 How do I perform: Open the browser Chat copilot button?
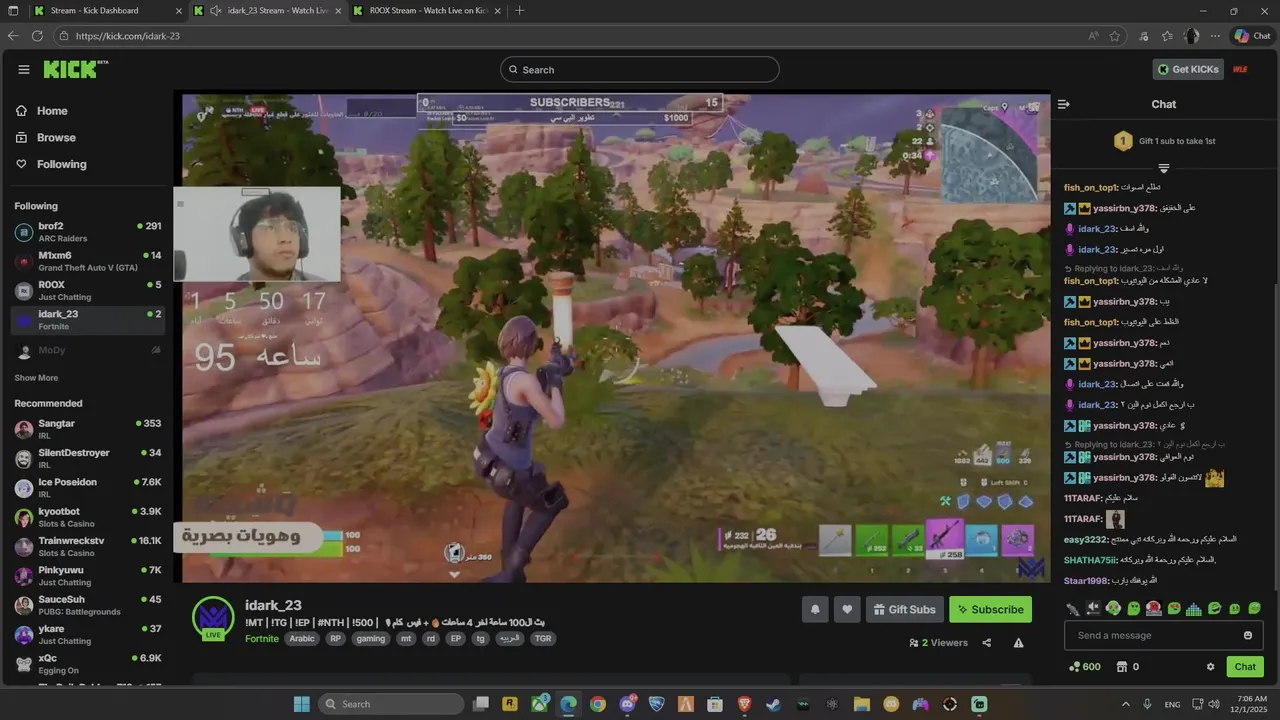coord(1253,36)
